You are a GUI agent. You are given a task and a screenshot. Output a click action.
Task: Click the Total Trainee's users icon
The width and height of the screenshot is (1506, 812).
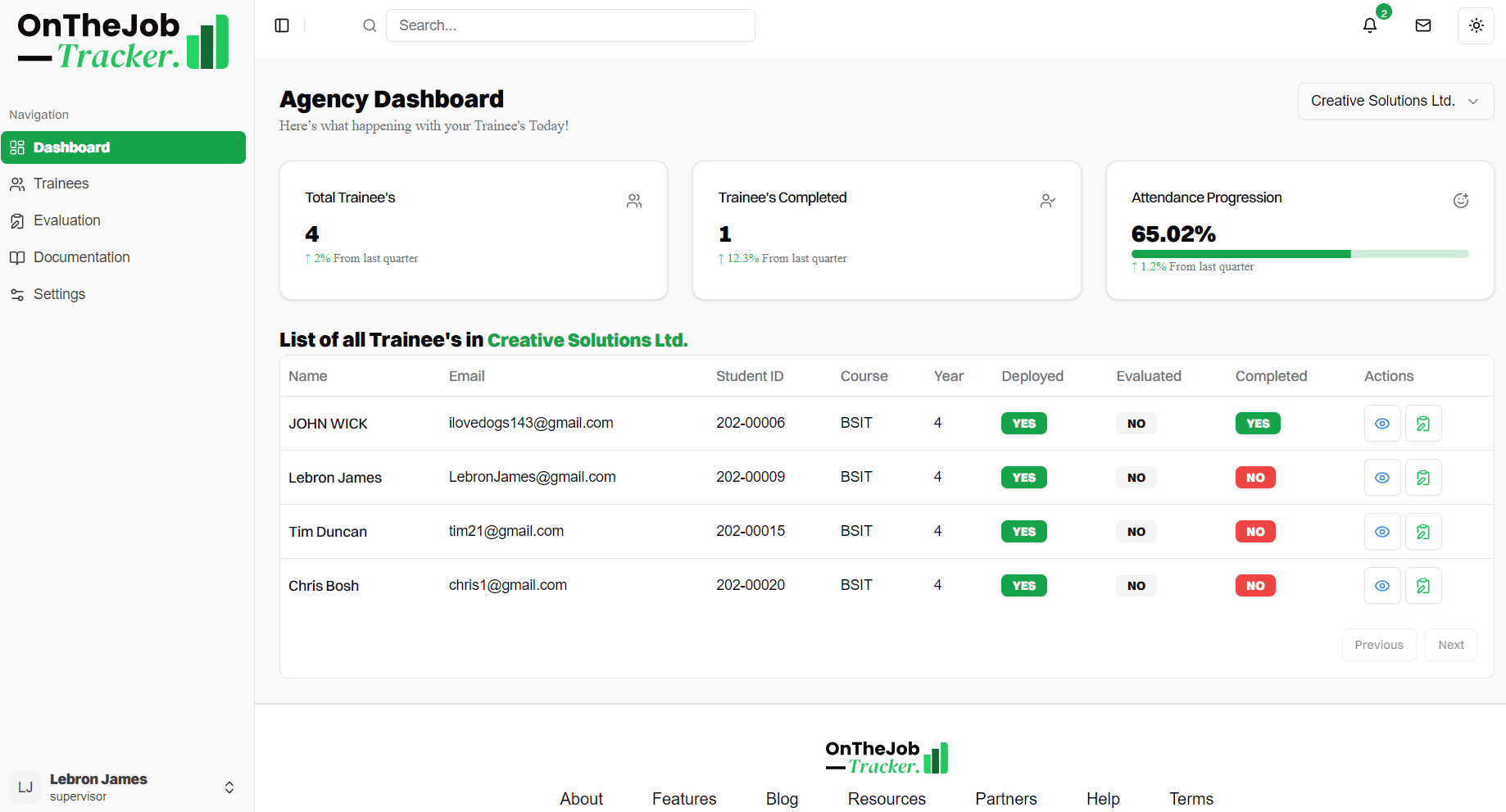(x=634, y=201)
